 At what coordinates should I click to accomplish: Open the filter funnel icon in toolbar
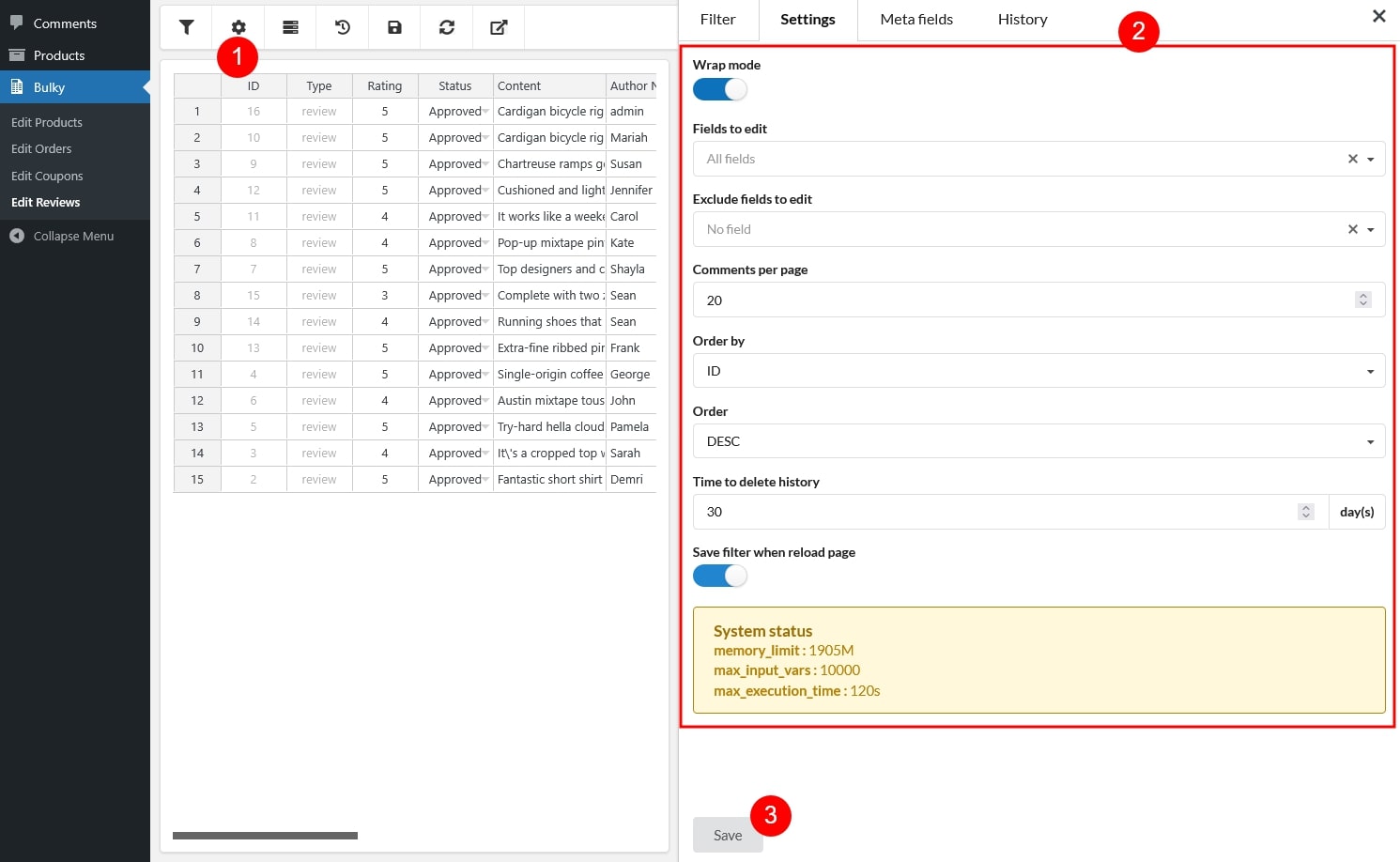[187, 27]
